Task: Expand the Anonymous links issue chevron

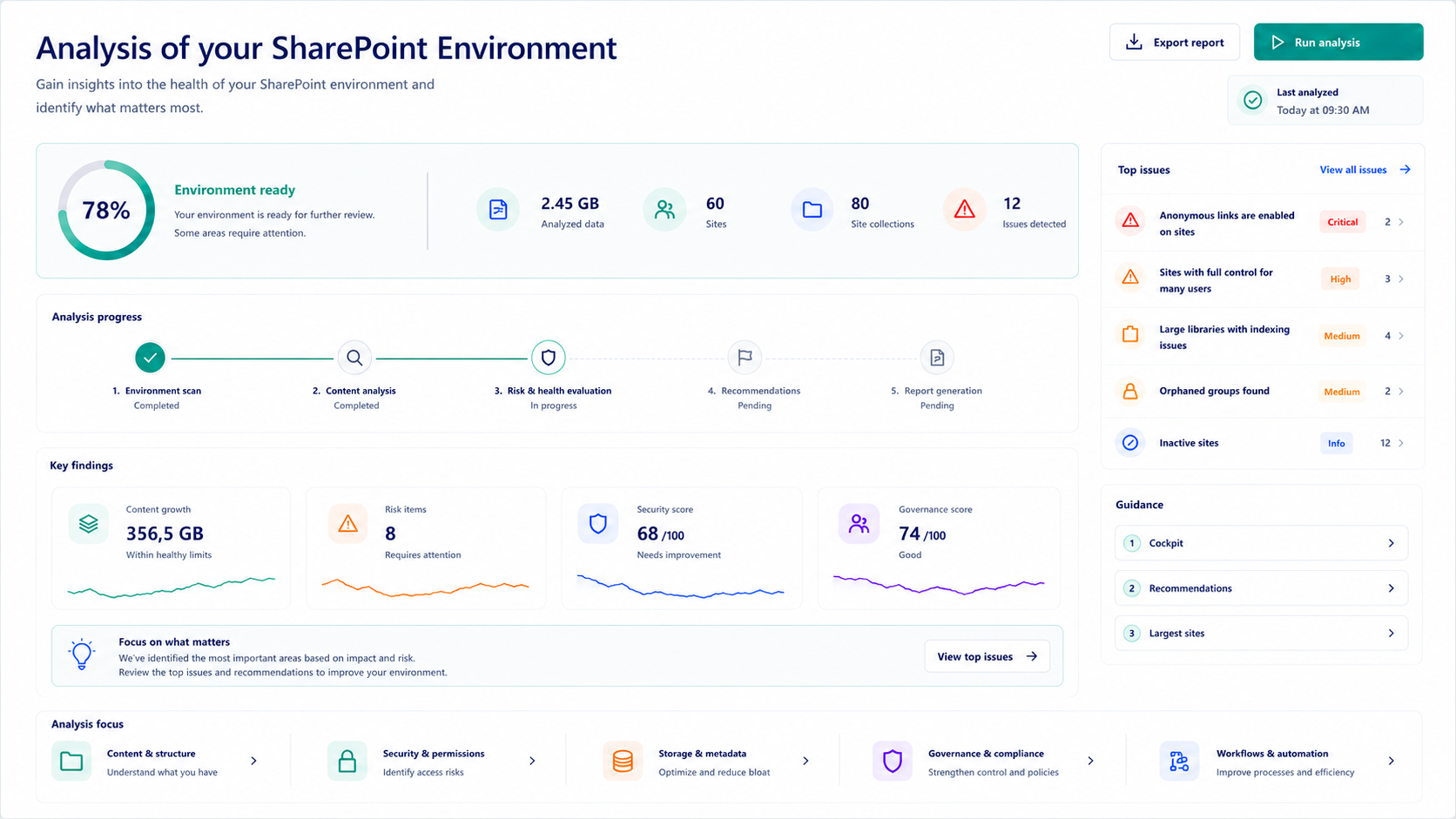Action: [1401, 222]
